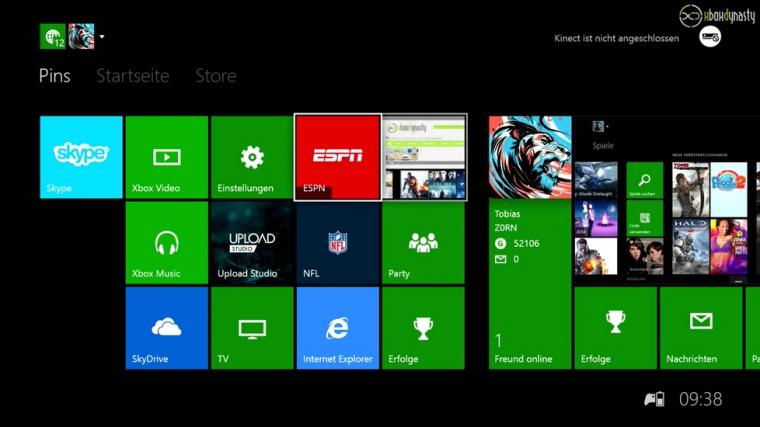This screenshot has height=427, width=760.
Task: Click the Gamerscore G icon
Action: coord(500,243)
